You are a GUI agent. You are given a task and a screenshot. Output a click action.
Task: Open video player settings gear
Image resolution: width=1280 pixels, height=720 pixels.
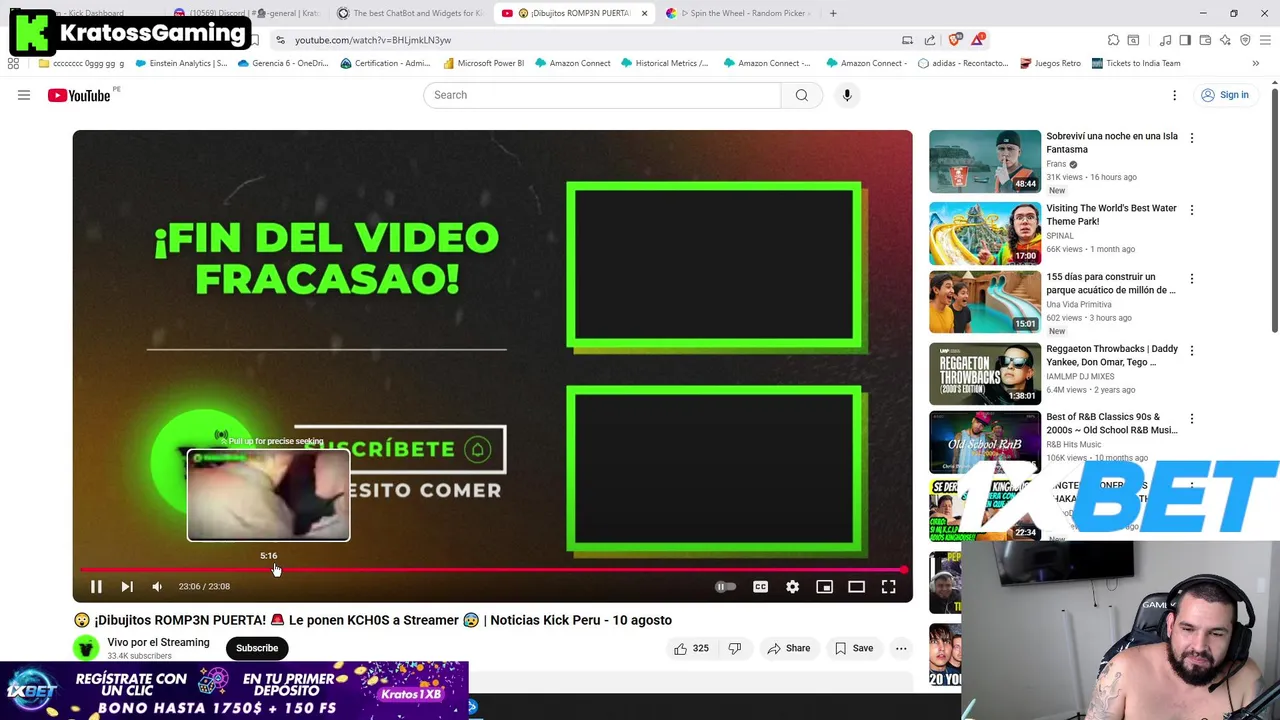pos(792,587)
